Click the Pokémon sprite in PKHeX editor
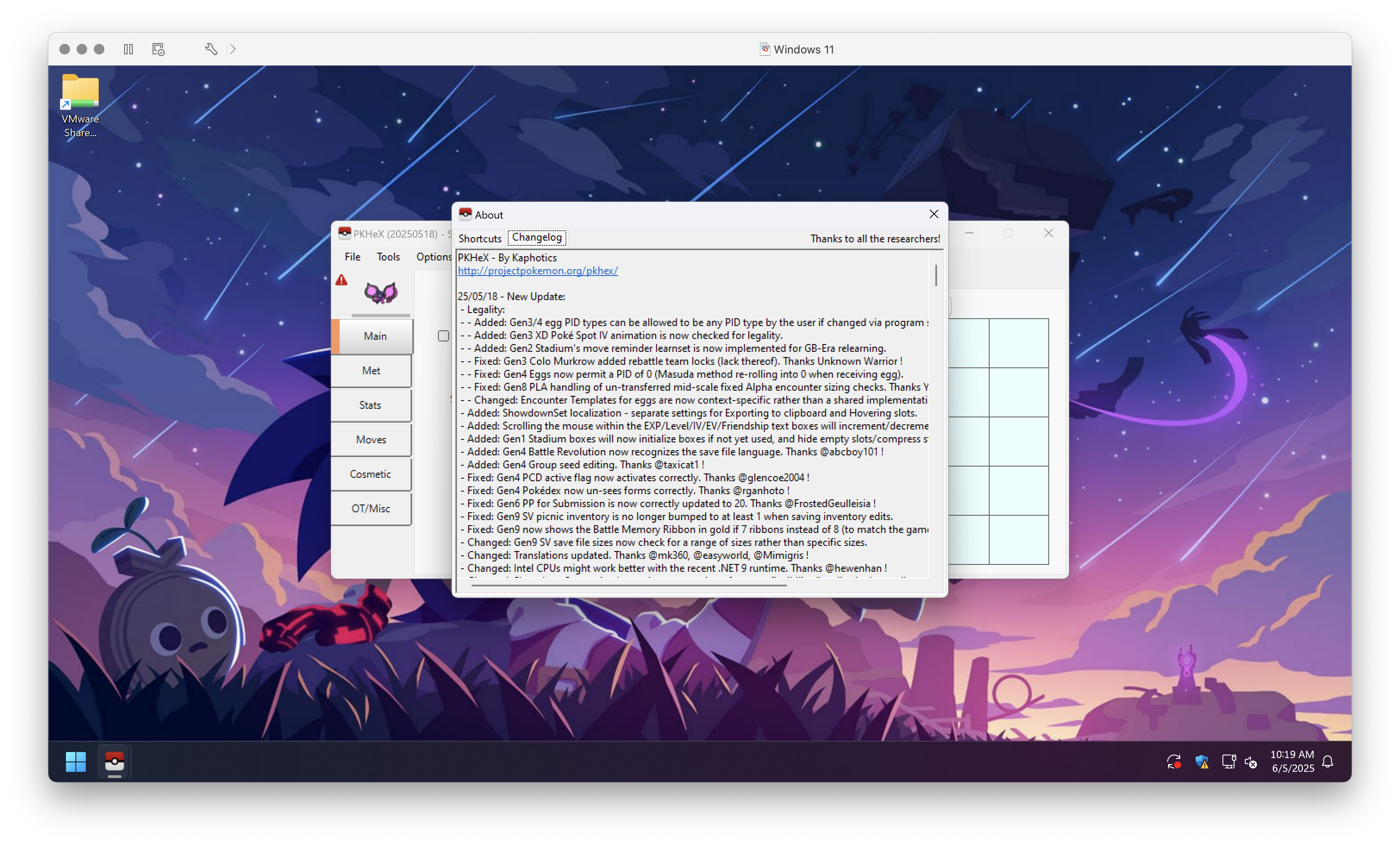The image size is (1400, 846). [381, 293]
